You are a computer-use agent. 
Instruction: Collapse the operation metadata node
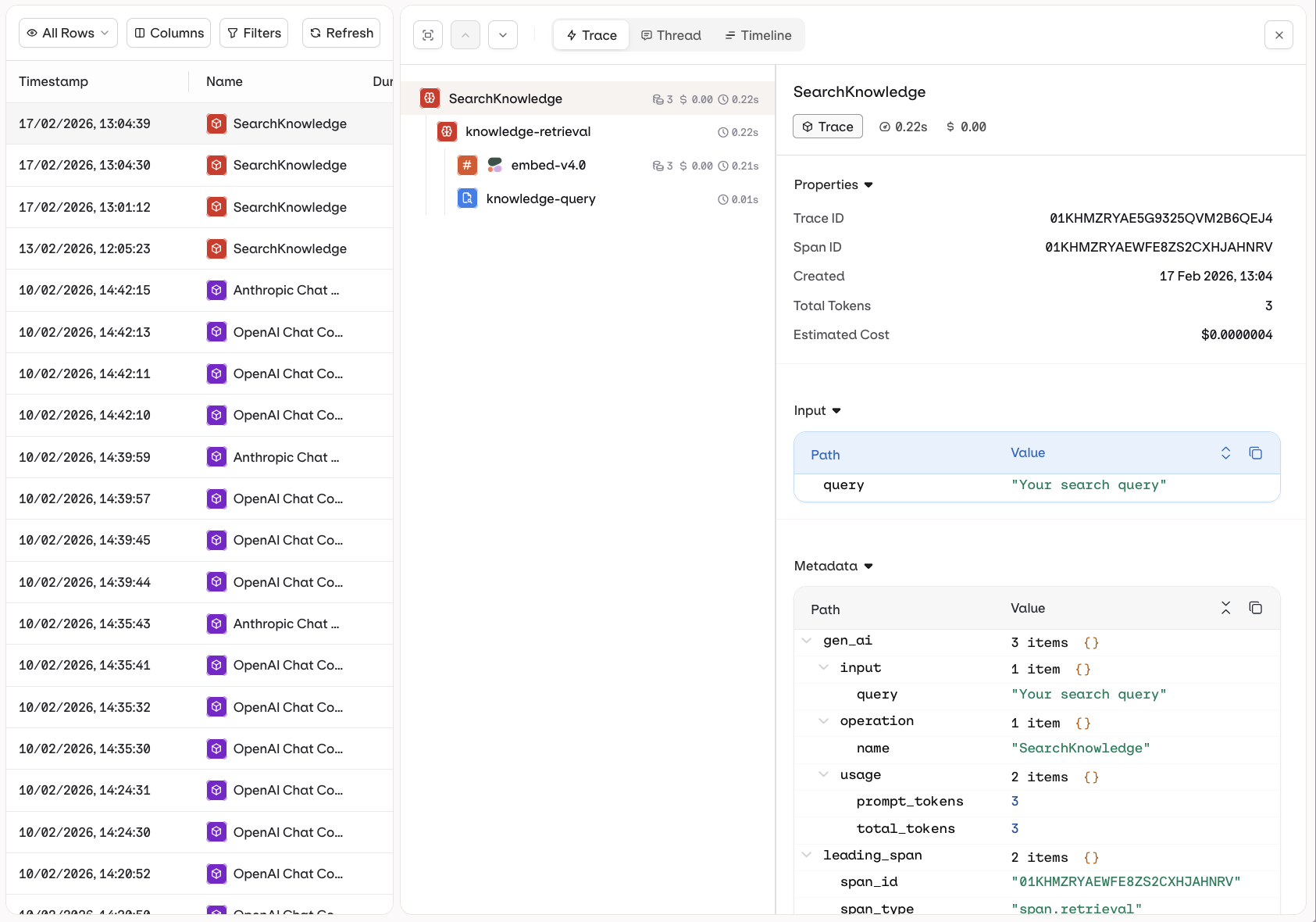(x=823, y=720)
